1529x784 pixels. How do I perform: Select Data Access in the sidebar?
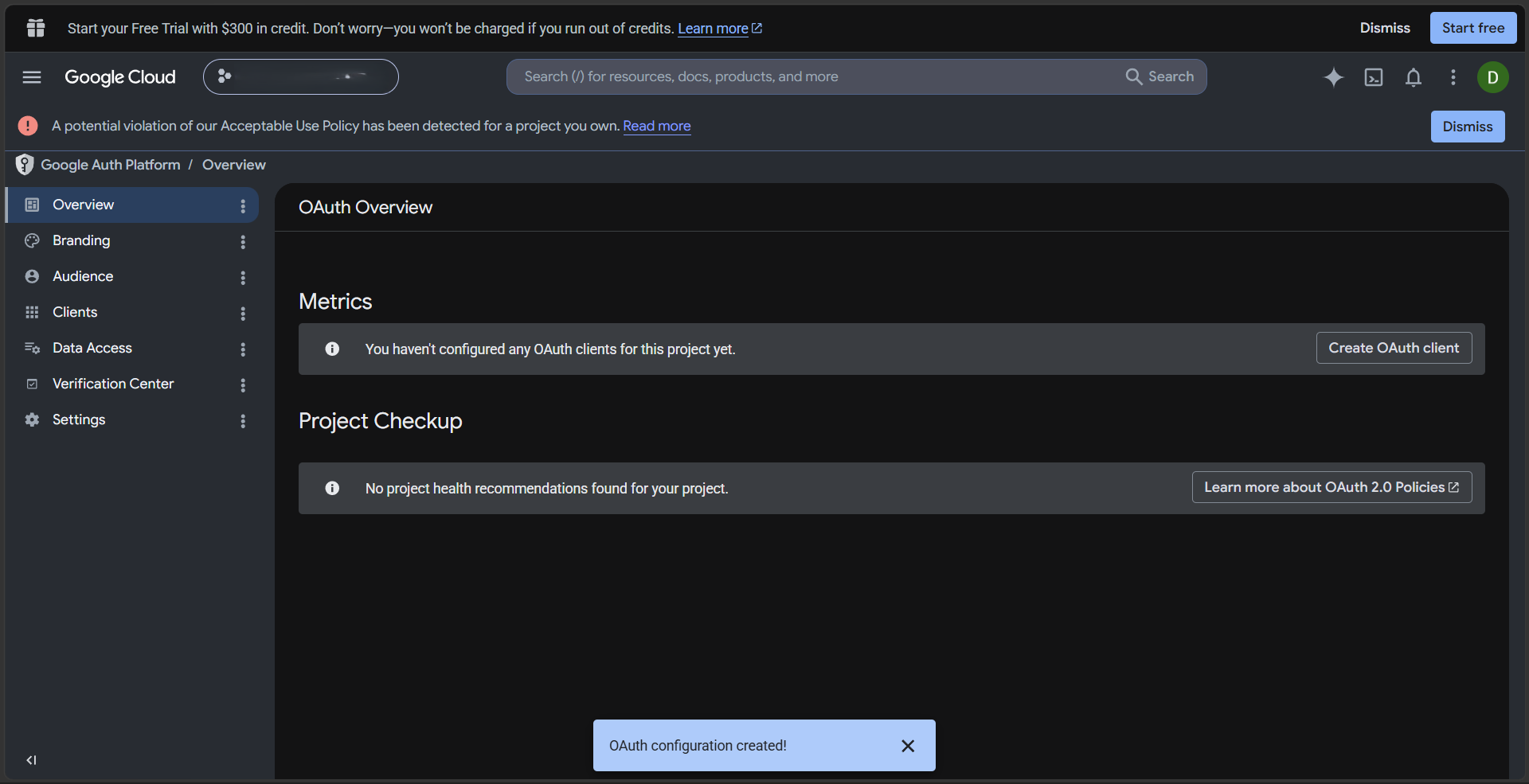pos(132,348)
